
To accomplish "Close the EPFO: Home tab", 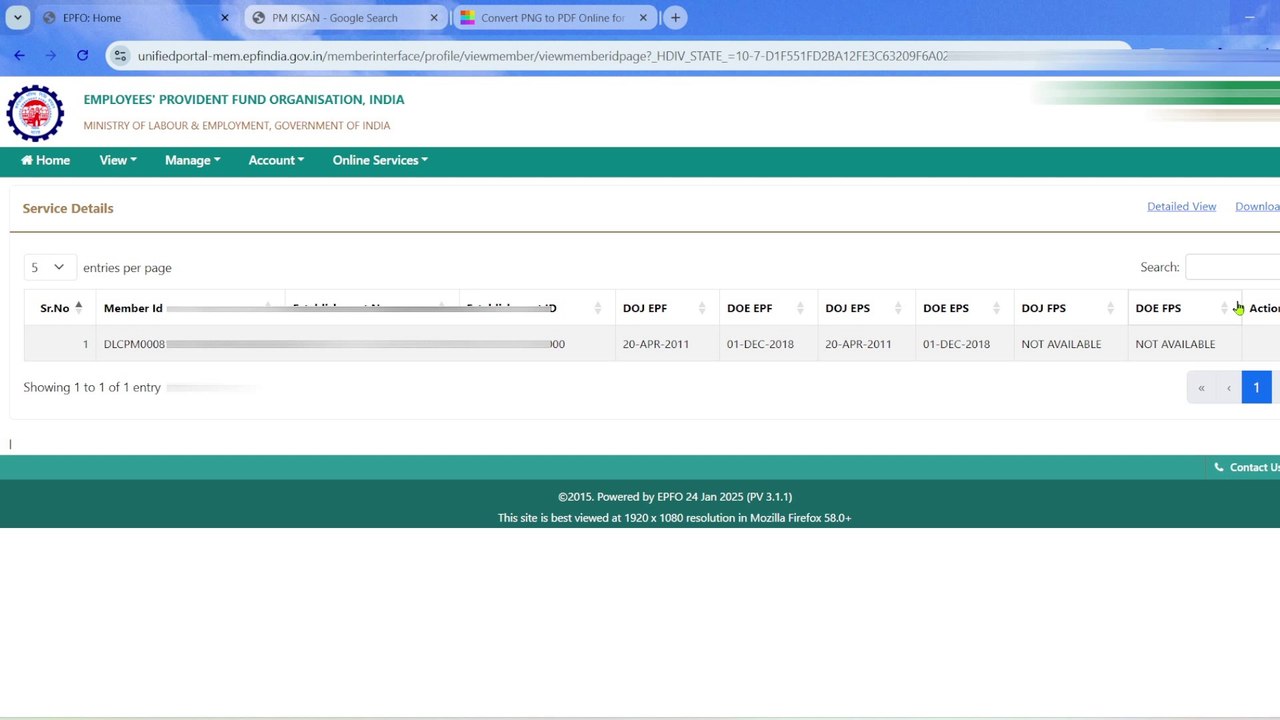I will click(x=224, y=18).
